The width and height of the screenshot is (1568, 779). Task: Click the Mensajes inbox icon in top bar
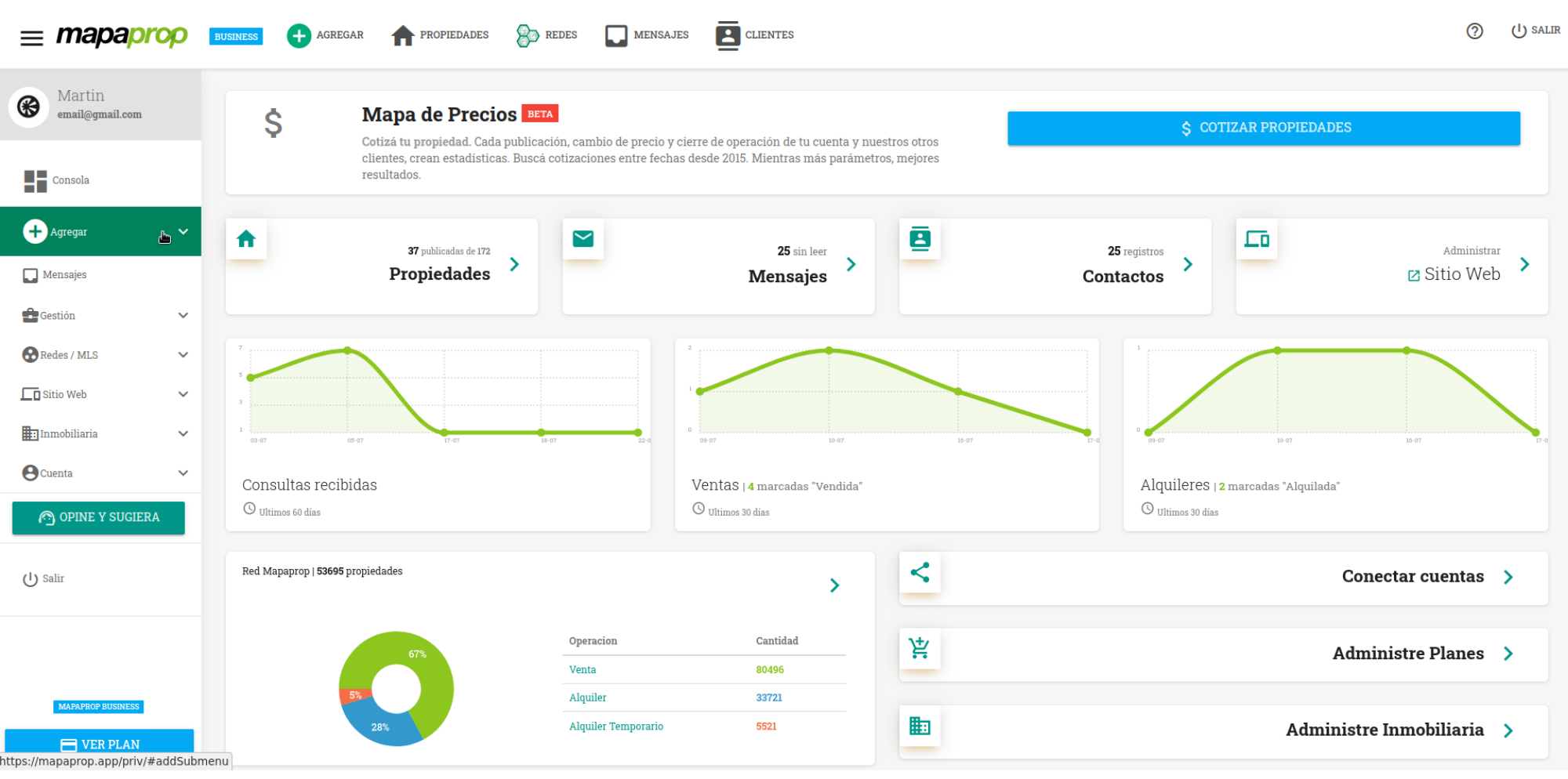tap(616, 35)
